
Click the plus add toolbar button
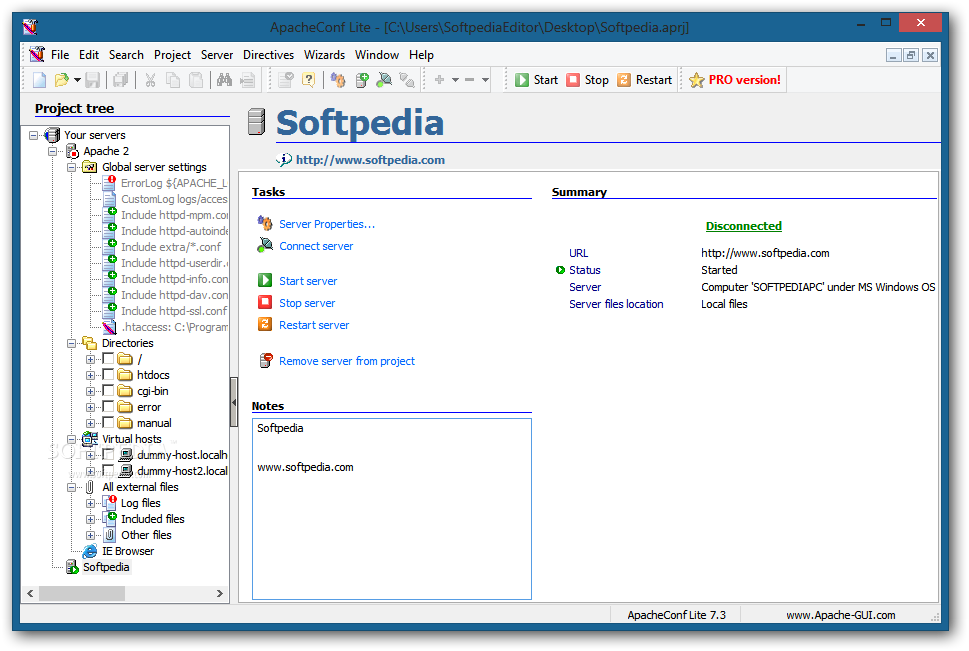pos(439,80)
